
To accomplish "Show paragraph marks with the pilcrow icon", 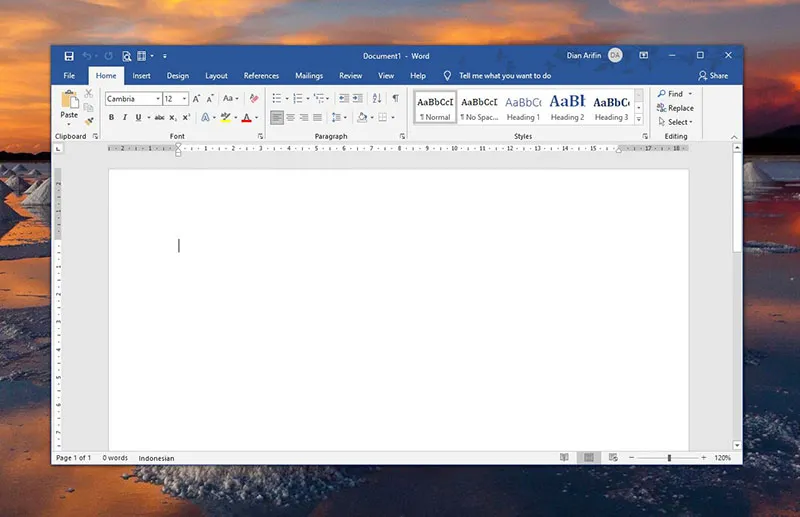I will (x=395, y=99).
